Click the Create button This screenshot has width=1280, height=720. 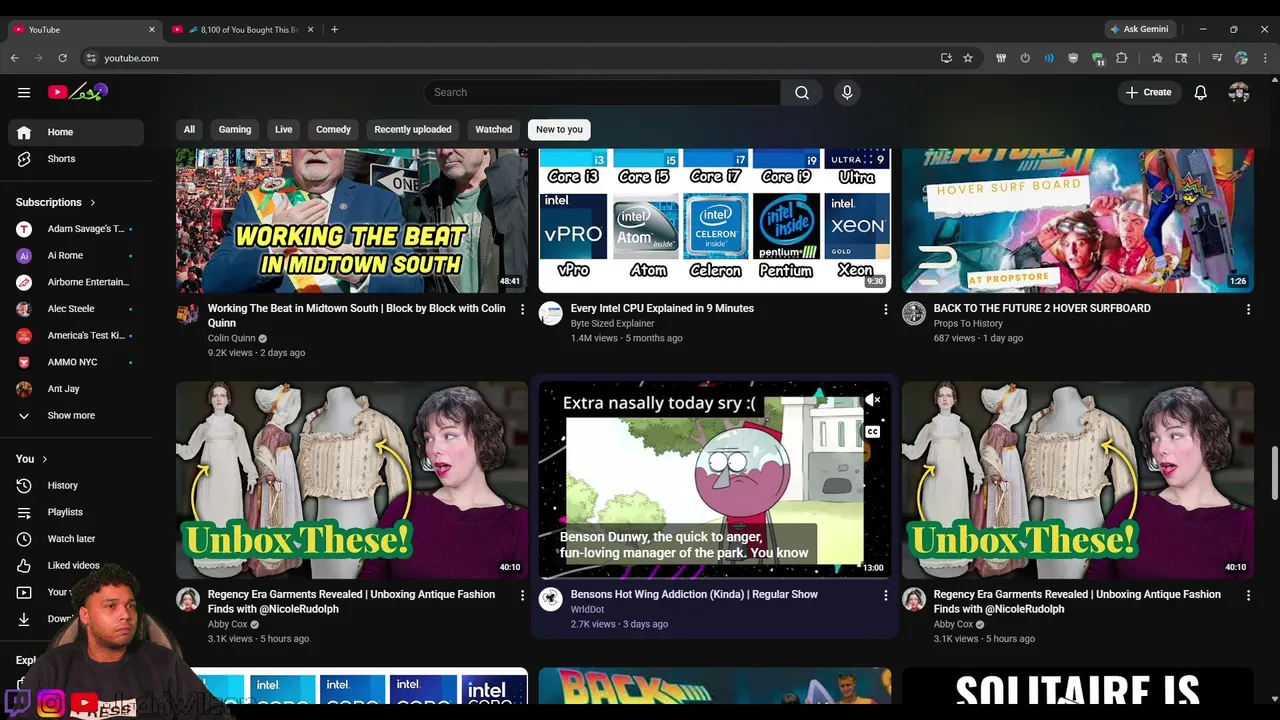[1148, 92]
